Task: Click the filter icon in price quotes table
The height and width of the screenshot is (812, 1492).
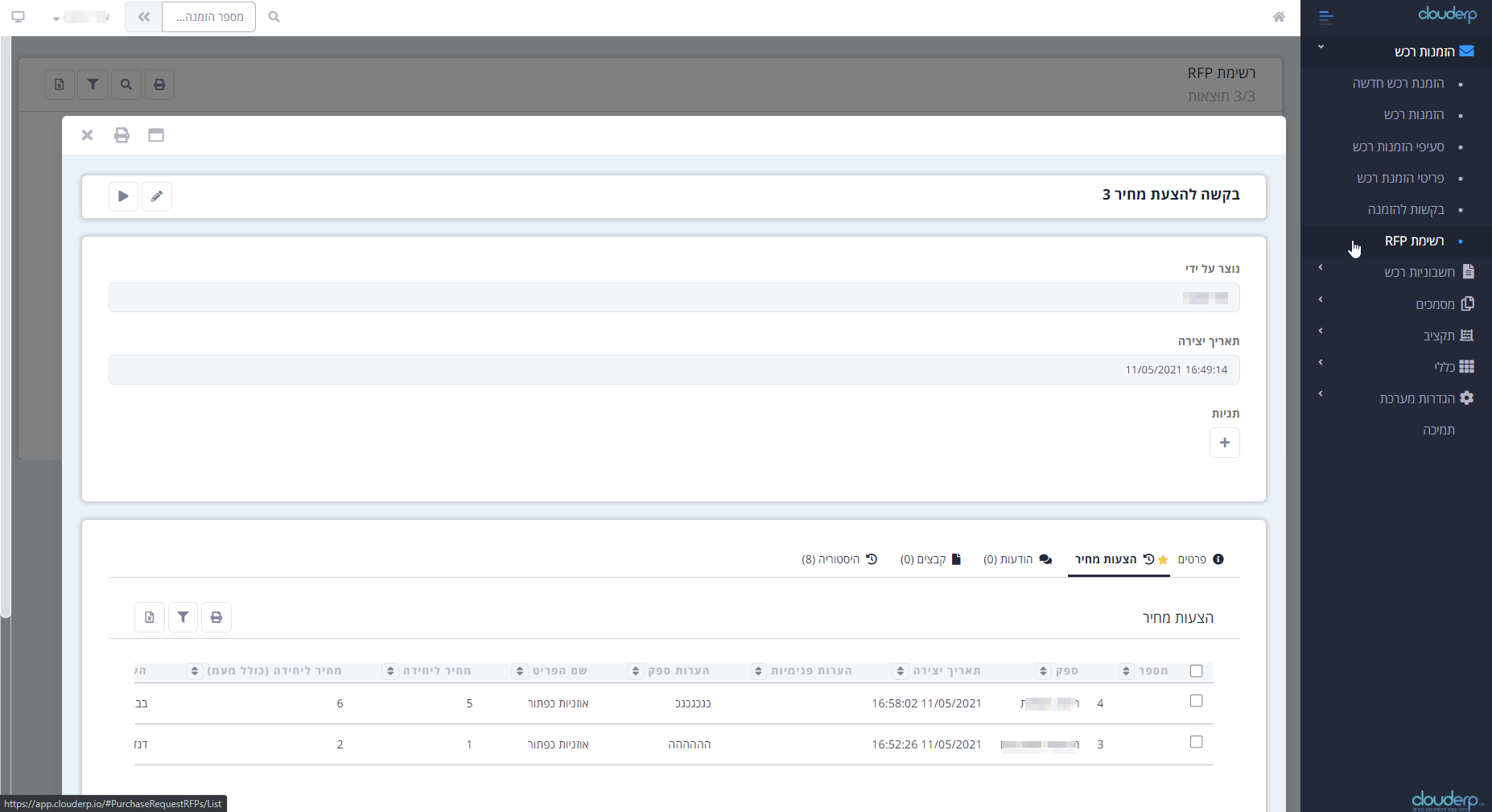Action: [x=183, y=617]
